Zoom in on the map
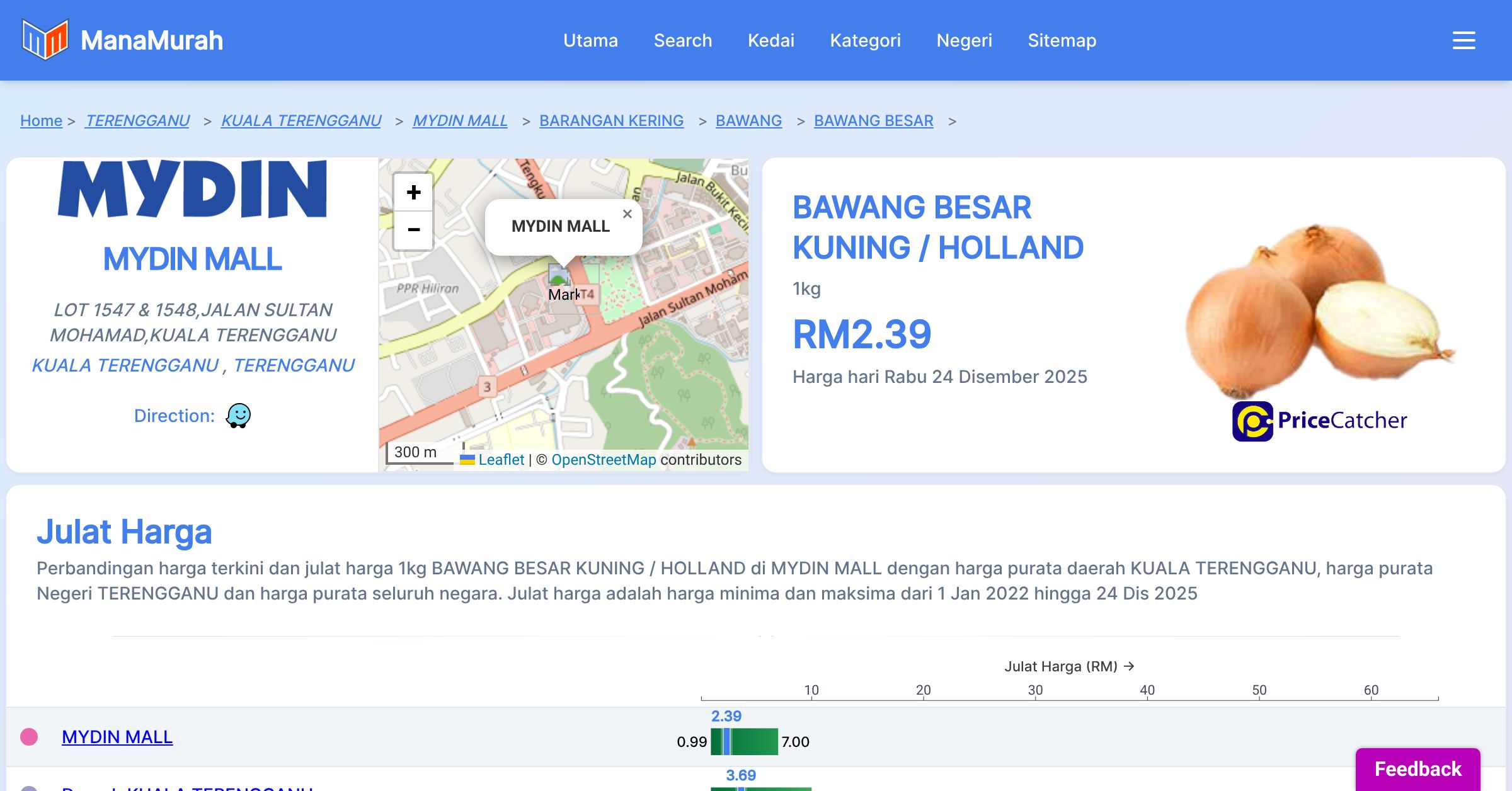Viewport: 1512px width, 791px height. point(413,192)
